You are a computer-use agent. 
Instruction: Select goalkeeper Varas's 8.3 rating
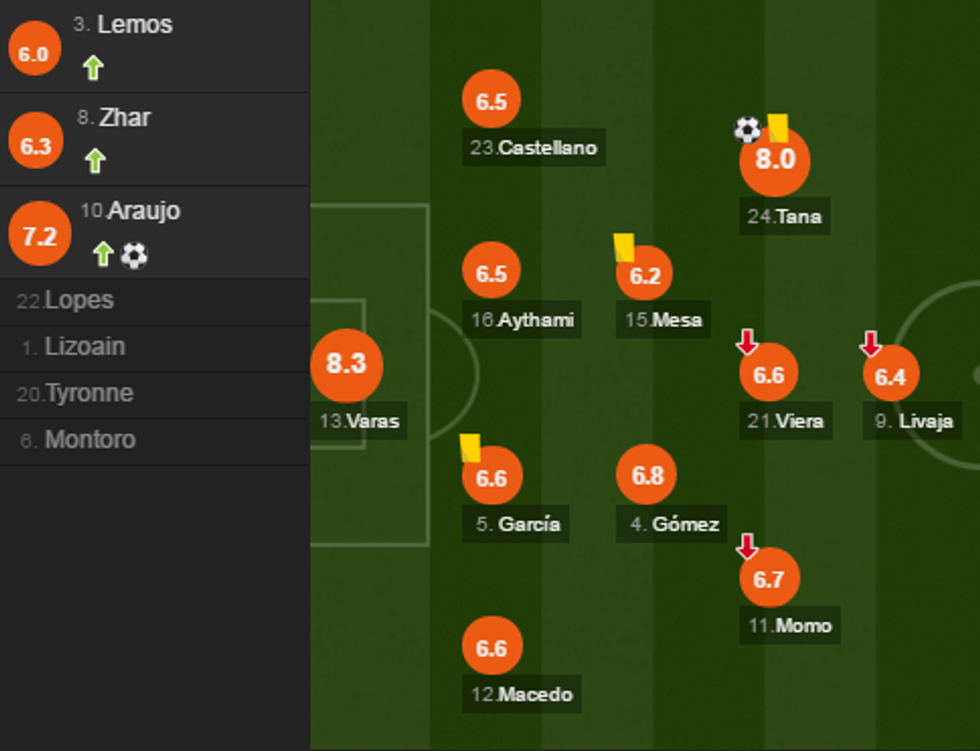(x=346, y=364)
